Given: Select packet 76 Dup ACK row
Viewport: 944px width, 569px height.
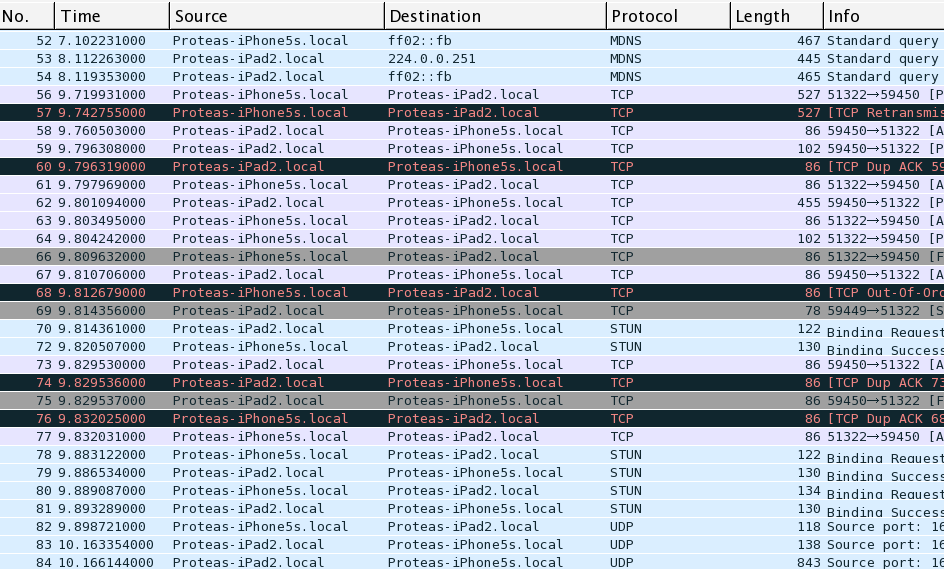Looking at the screenshot, I should click(x=472, y=419).
